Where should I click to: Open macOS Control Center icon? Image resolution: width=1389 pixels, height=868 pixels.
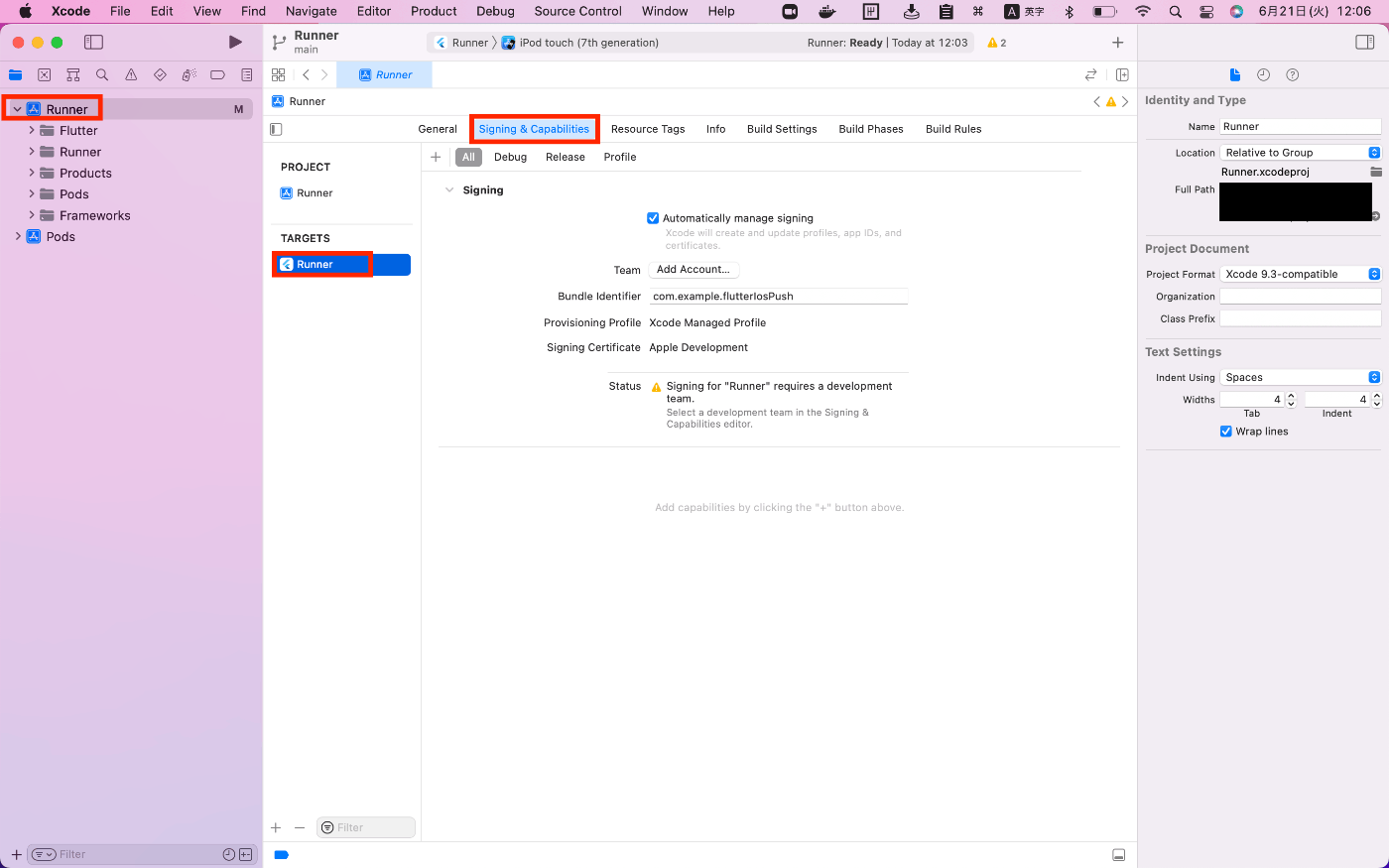coord(1206,11)
